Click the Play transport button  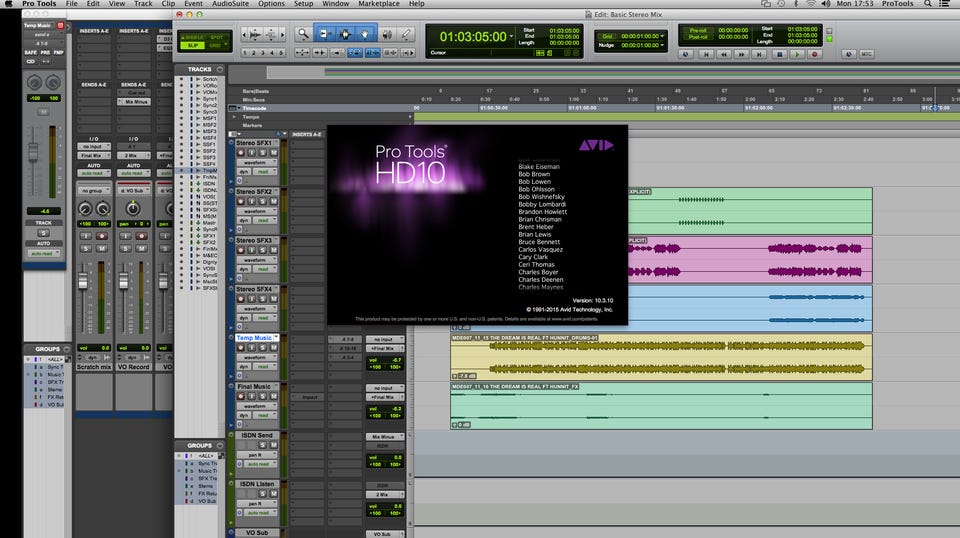[x=797, y=54]
